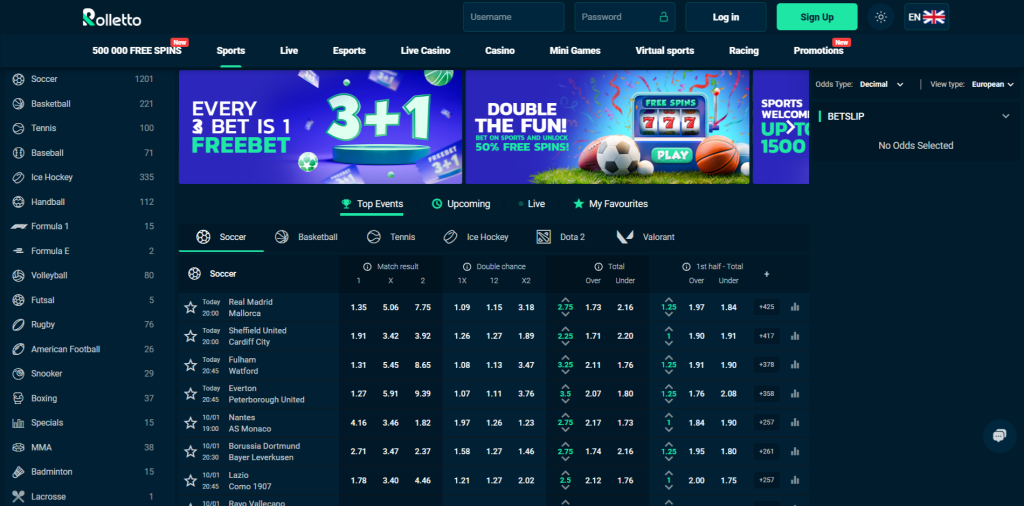Screen dimensions: 1024x506
Task: Click the Dota 2 event tab icon
Action: click(544, 237)
